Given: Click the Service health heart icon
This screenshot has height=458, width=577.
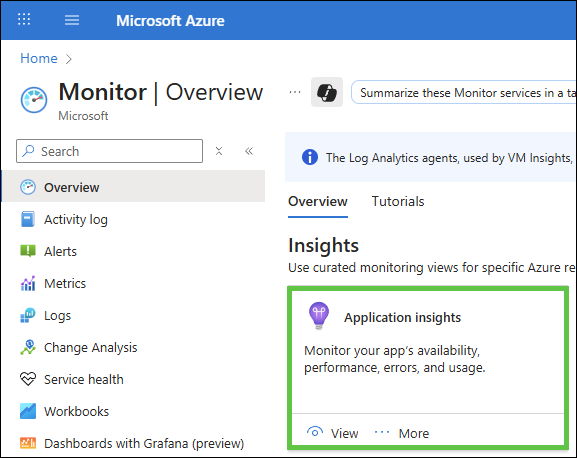Looking at the screenshot, I should pos(28,379).
